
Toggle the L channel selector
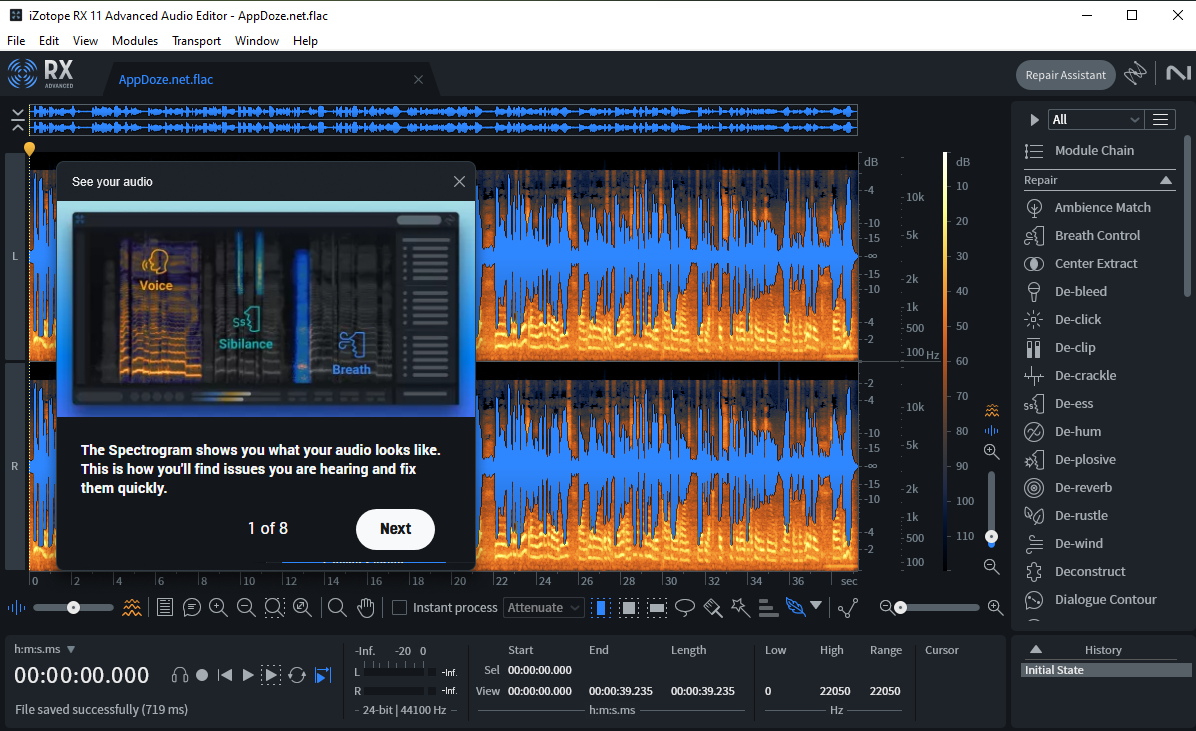pos(14,256)
